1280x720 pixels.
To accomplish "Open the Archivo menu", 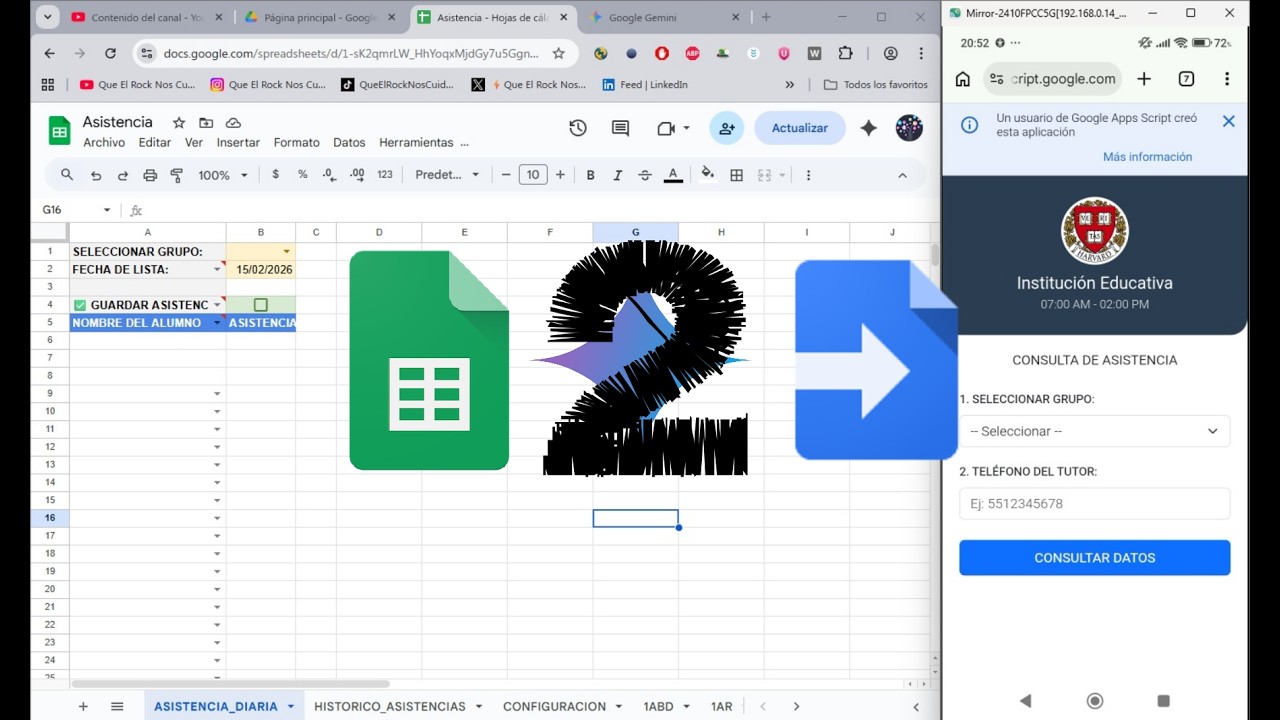I will tap(104, 143).
